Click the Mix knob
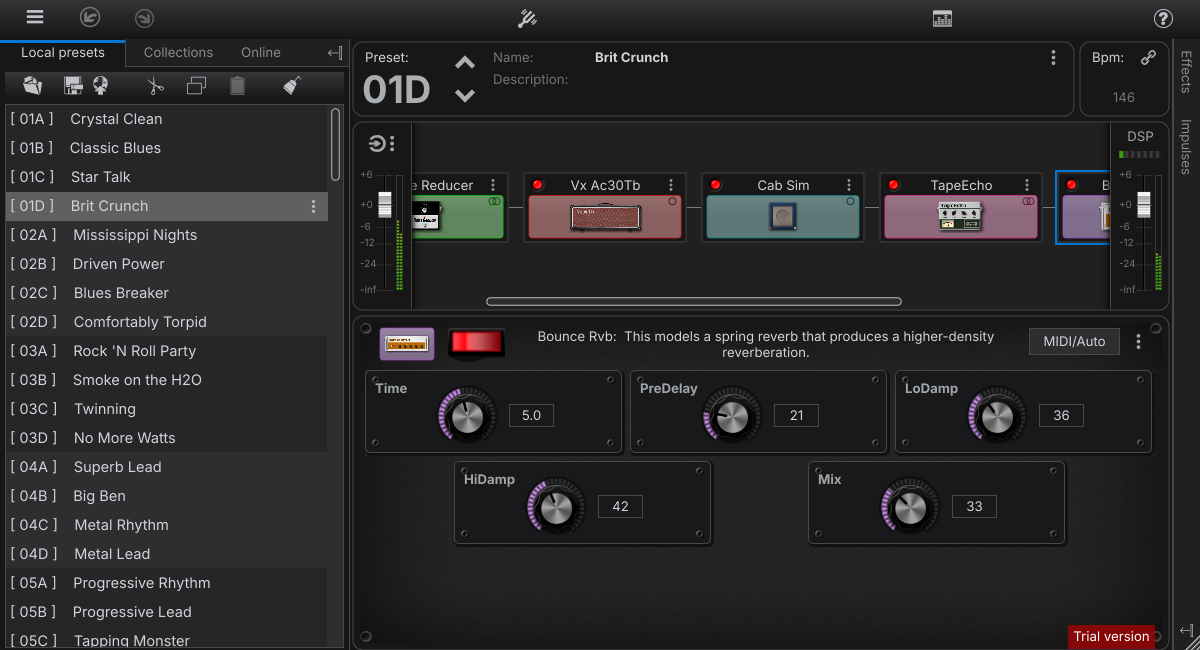 pos(910,508)
